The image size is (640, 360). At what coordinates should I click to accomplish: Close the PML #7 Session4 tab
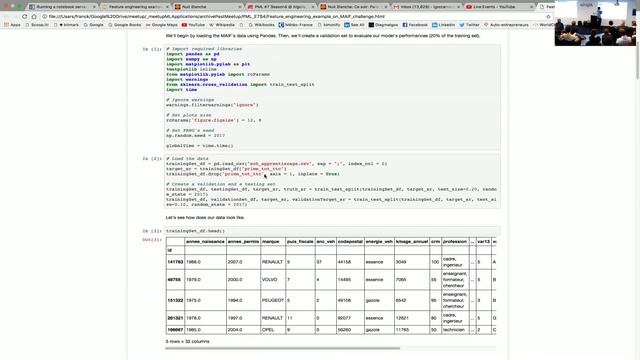[313, 7]
